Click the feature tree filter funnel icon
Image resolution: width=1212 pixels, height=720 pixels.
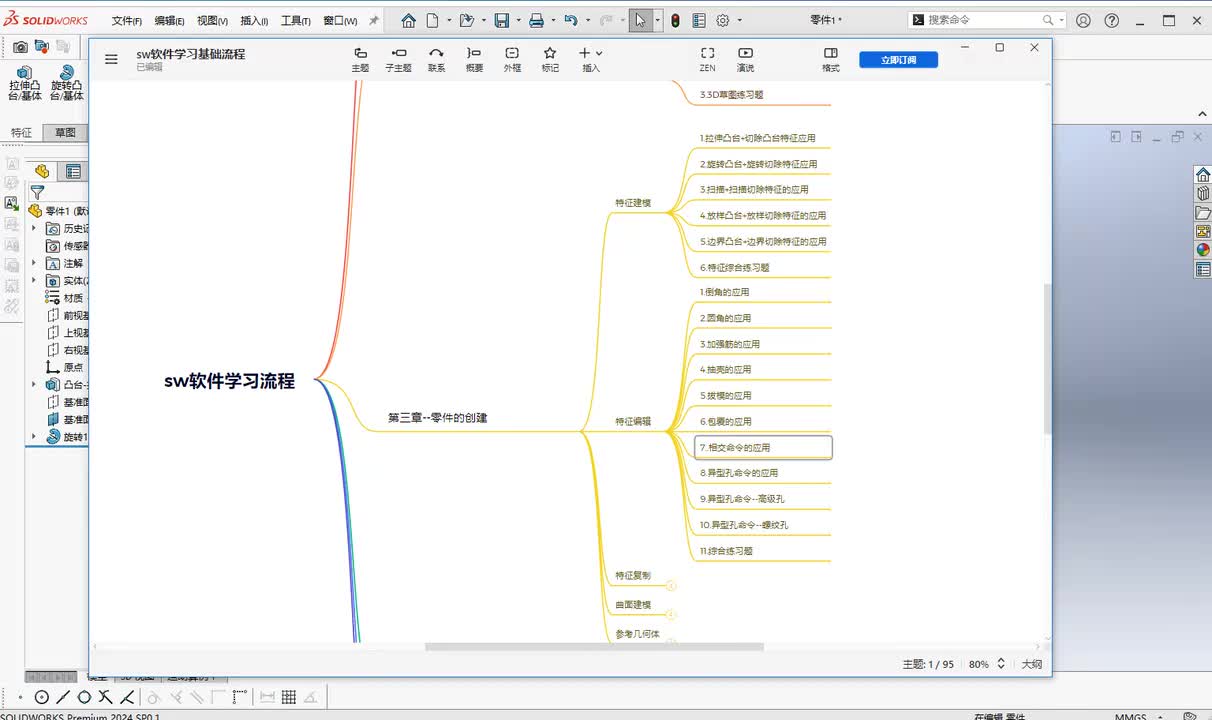(x=37, y=192)
